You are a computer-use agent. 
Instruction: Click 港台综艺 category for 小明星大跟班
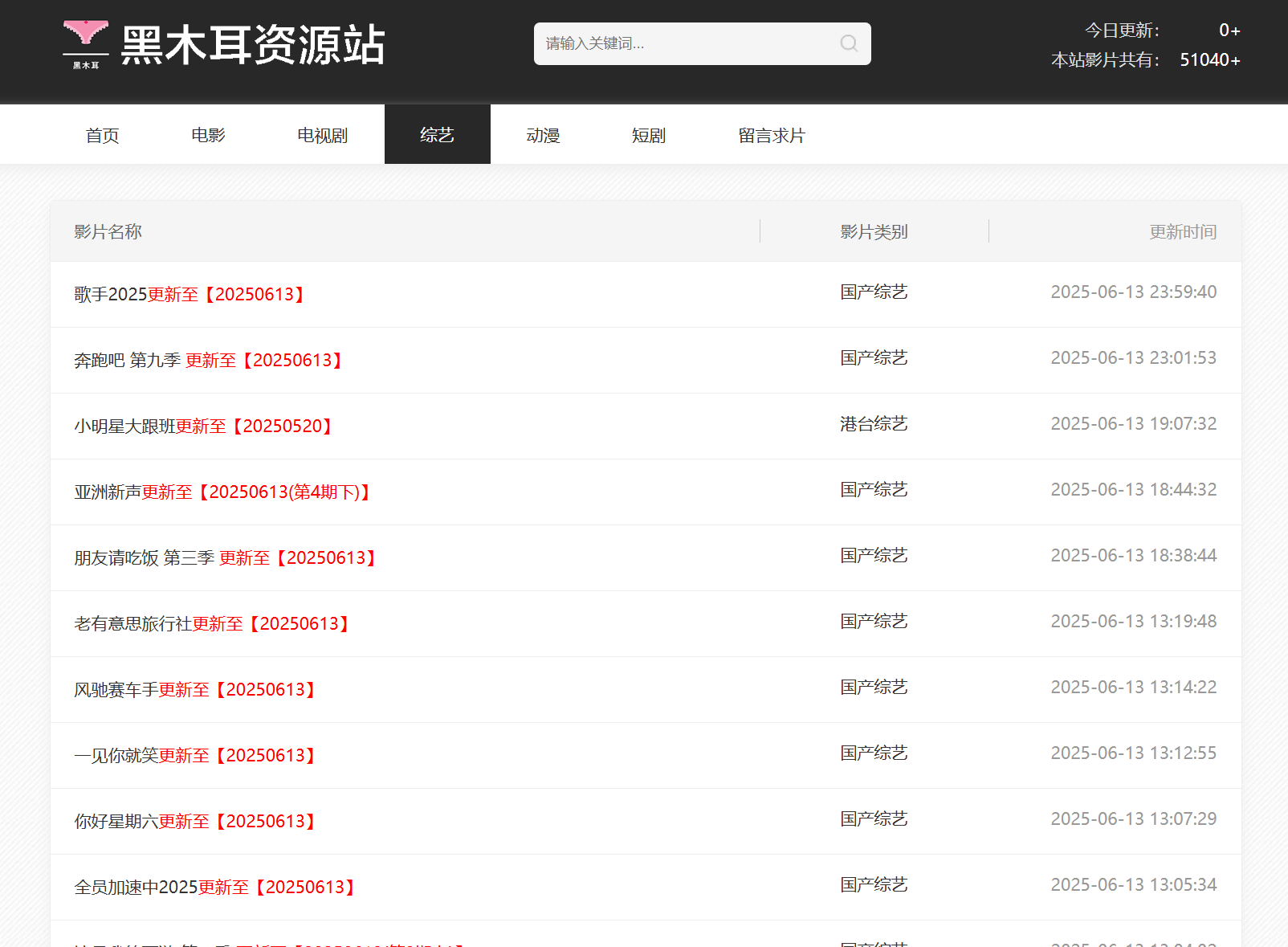(x=874, y=423)
